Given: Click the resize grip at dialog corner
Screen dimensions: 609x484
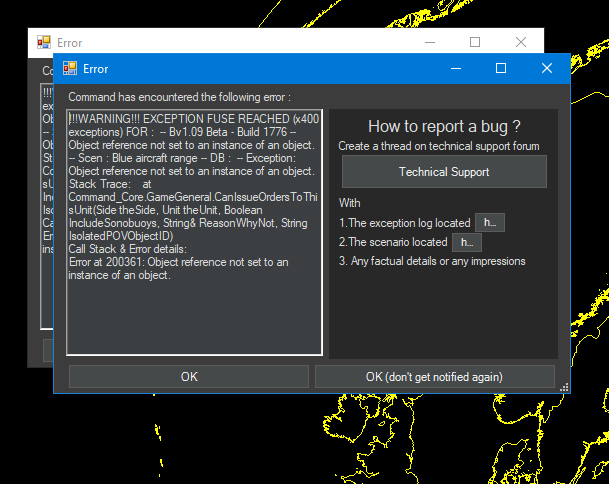Looking at the screenshot, I should 564,387.
